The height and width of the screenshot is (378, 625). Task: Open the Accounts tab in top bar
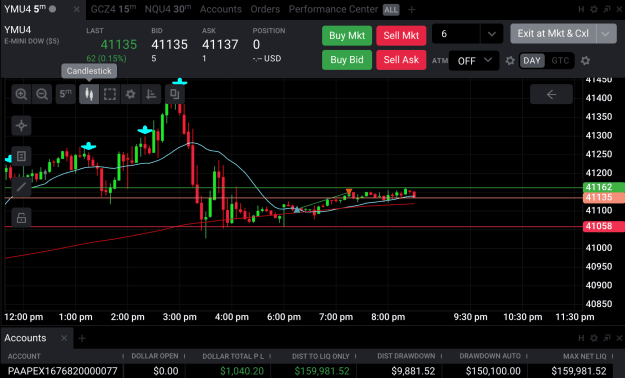[220, 9]
